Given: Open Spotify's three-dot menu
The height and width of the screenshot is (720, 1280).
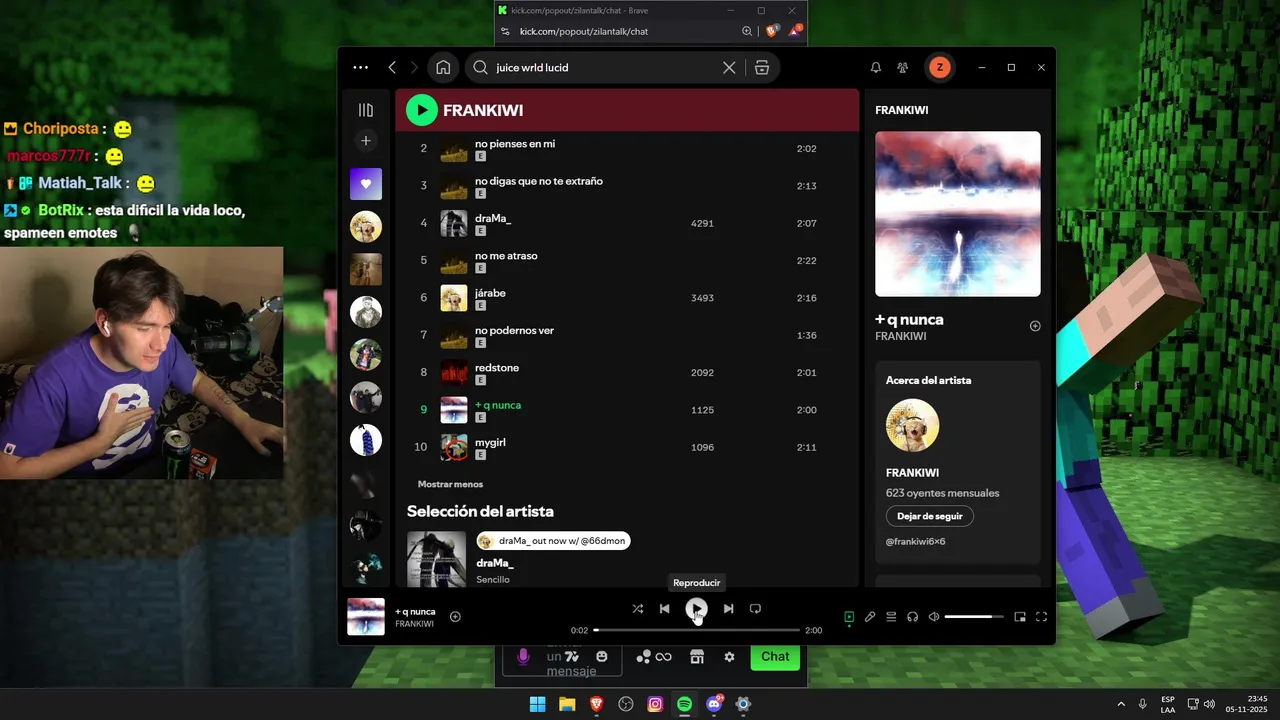Looking at the screenshot, I should coord(361,67).
